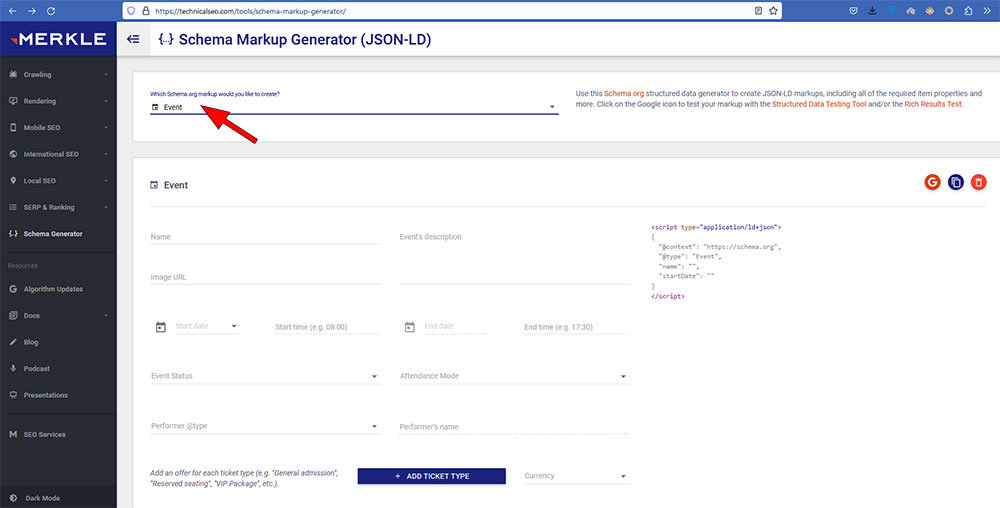This screenshot has height=508, width=1000.
Task: Open the Currency dropdown
Action: 577,476
